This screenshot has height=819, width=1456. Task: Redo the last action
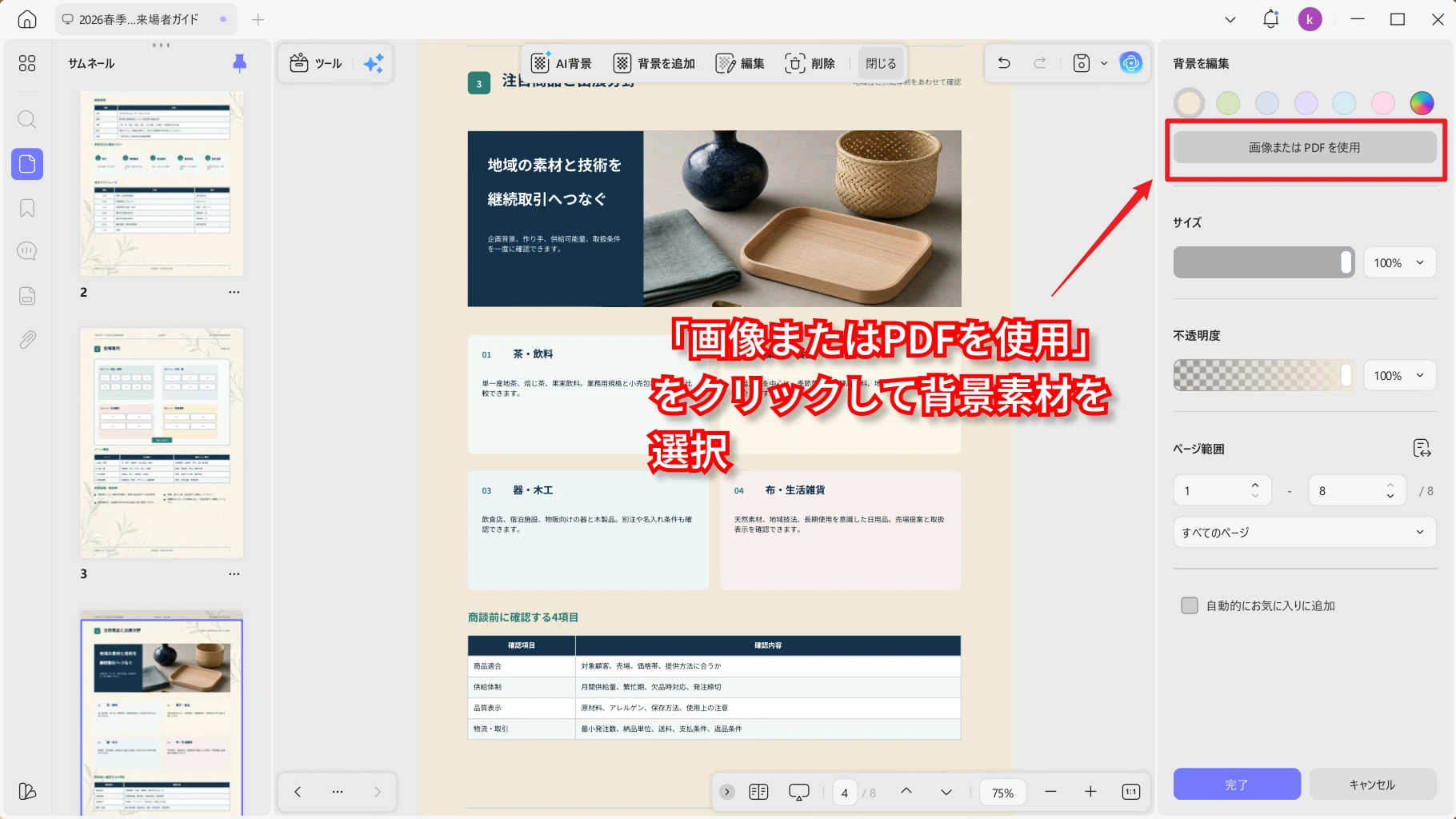(1040, 62)
